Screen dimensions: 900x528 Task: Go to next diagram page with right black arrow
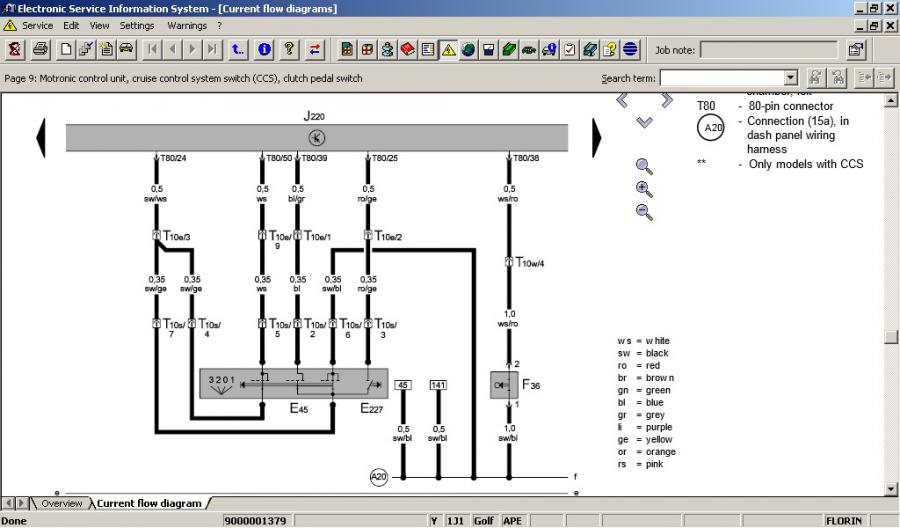pyautogui.click(x=598, y=136)
